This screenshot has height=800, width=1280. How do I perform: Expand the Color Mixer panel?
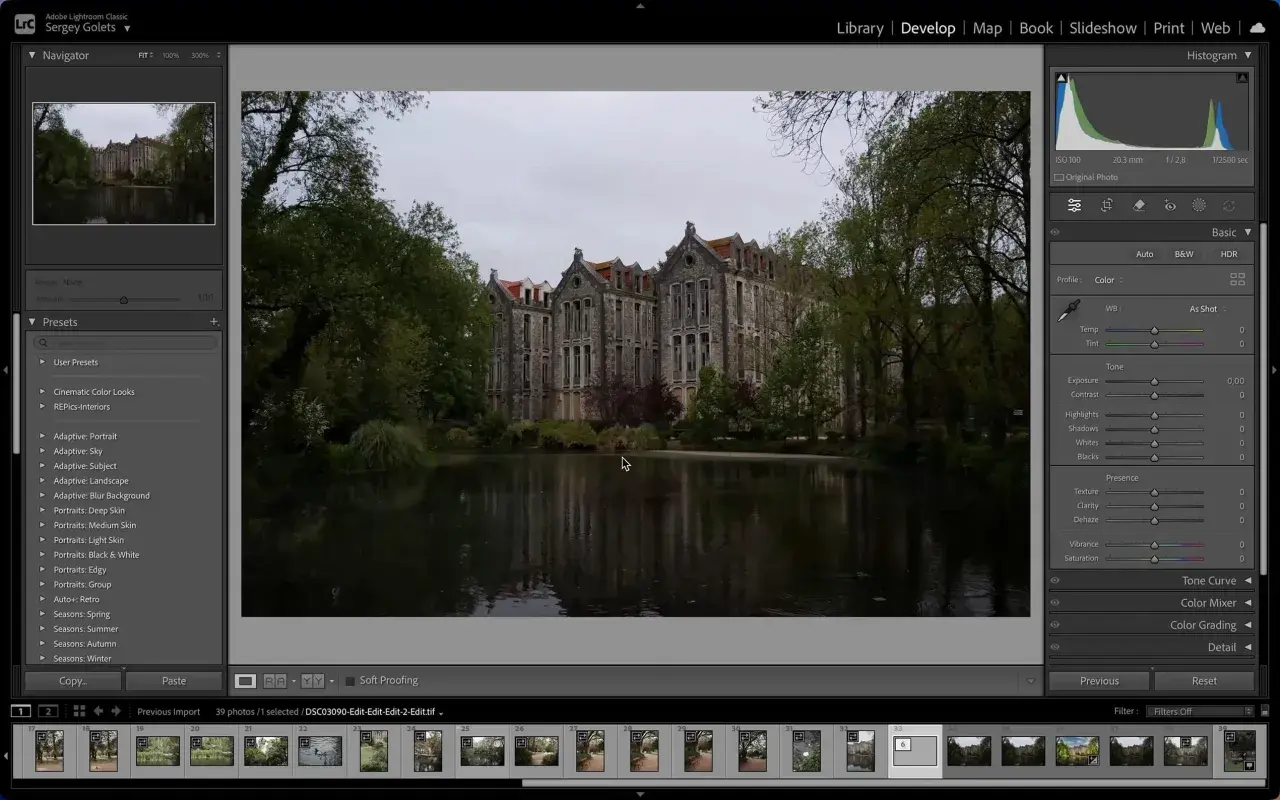click(x=1248, y=603)
